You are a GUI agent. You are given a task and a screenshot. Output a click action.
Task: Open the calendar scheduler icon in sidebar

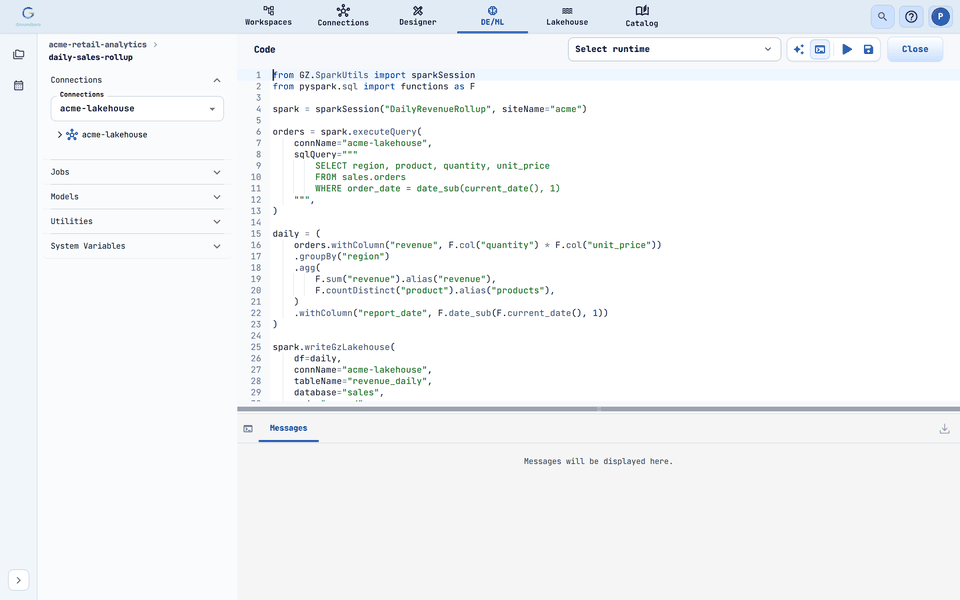[x=18, y=86]
